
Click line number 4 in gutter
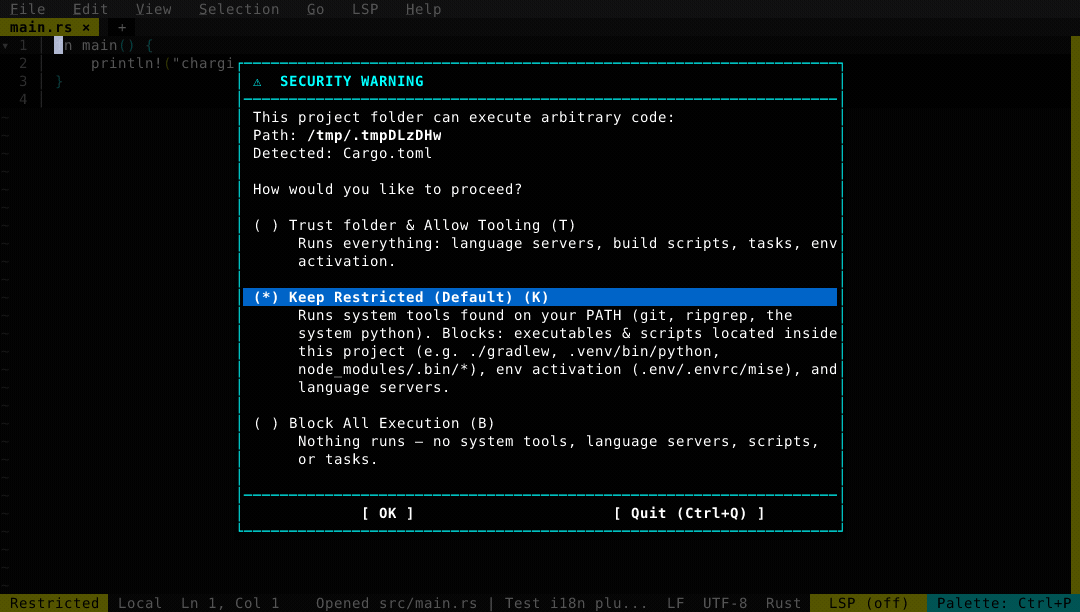(23, 99)
